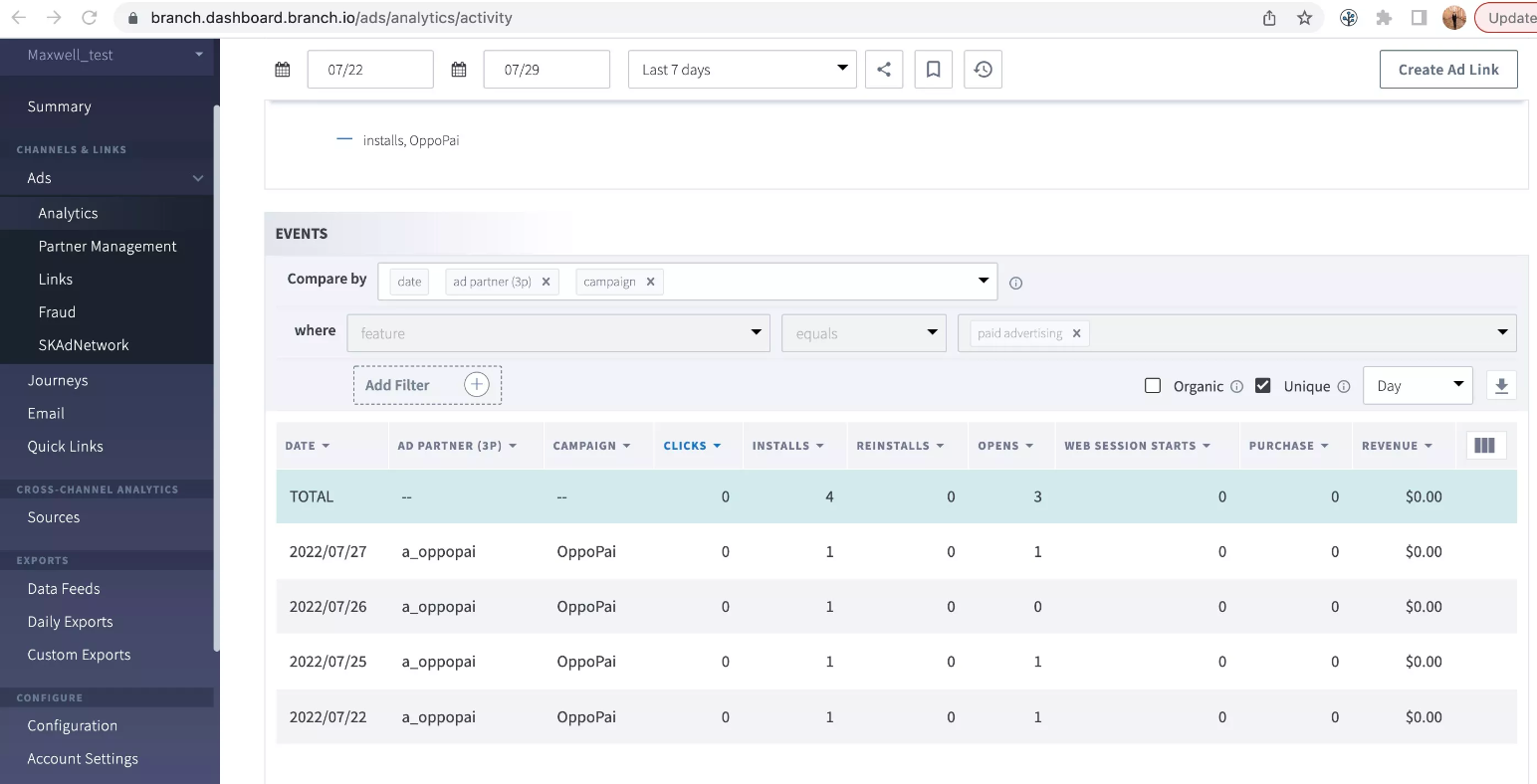Viewport: 1537px width, 784px height.
Task: Click the Add Filter button
Action: point(427,385)
